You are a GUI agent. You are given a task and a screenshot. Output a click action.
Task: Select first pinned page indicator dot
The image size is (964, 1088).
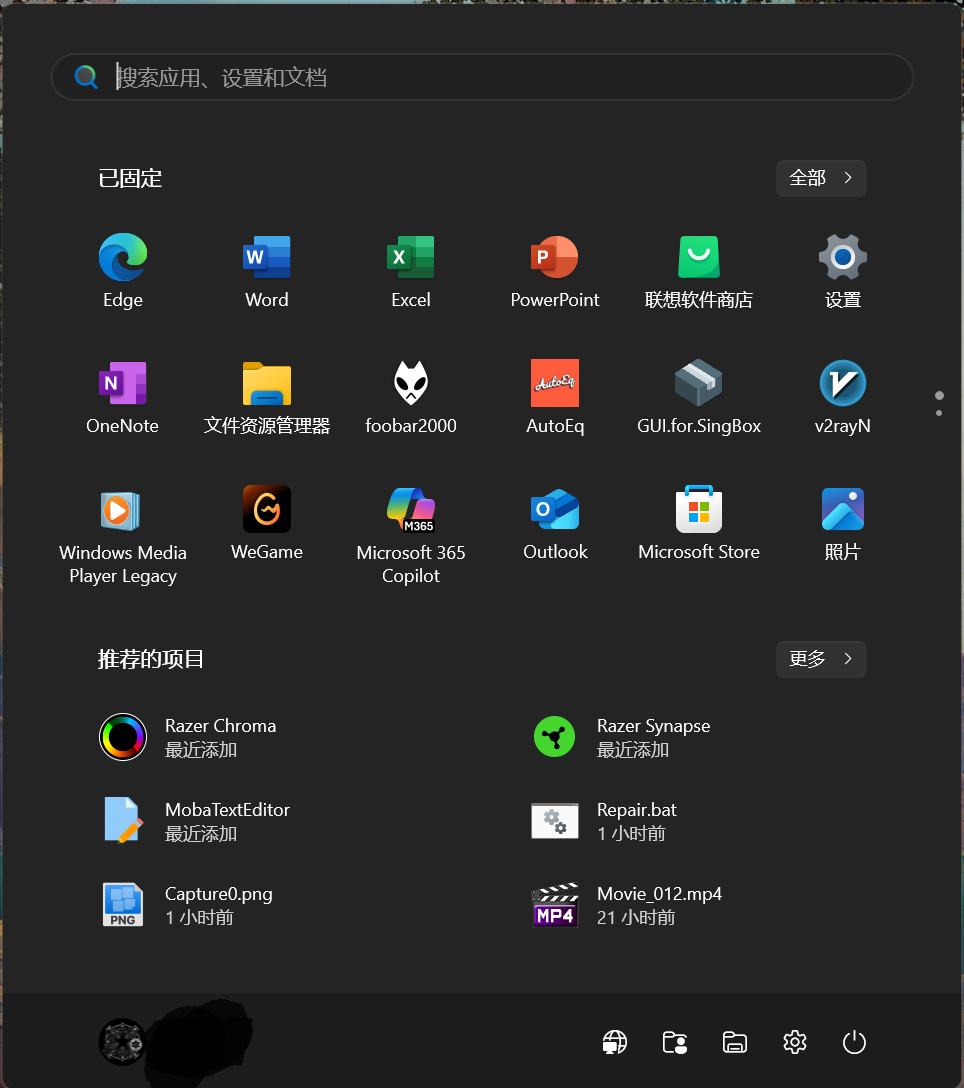(939, 396)
